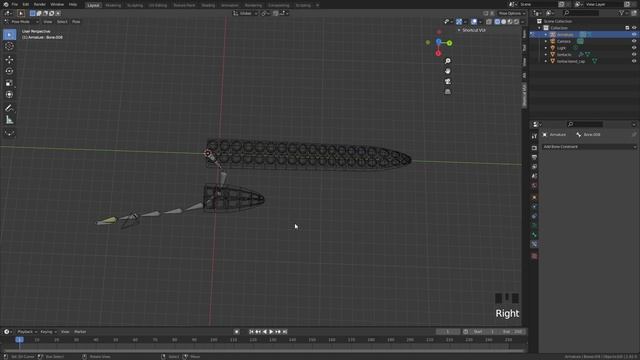Viewport: 640px width, 360px height.
Task: Select the Transform tool
Action: tap(9, 95)
